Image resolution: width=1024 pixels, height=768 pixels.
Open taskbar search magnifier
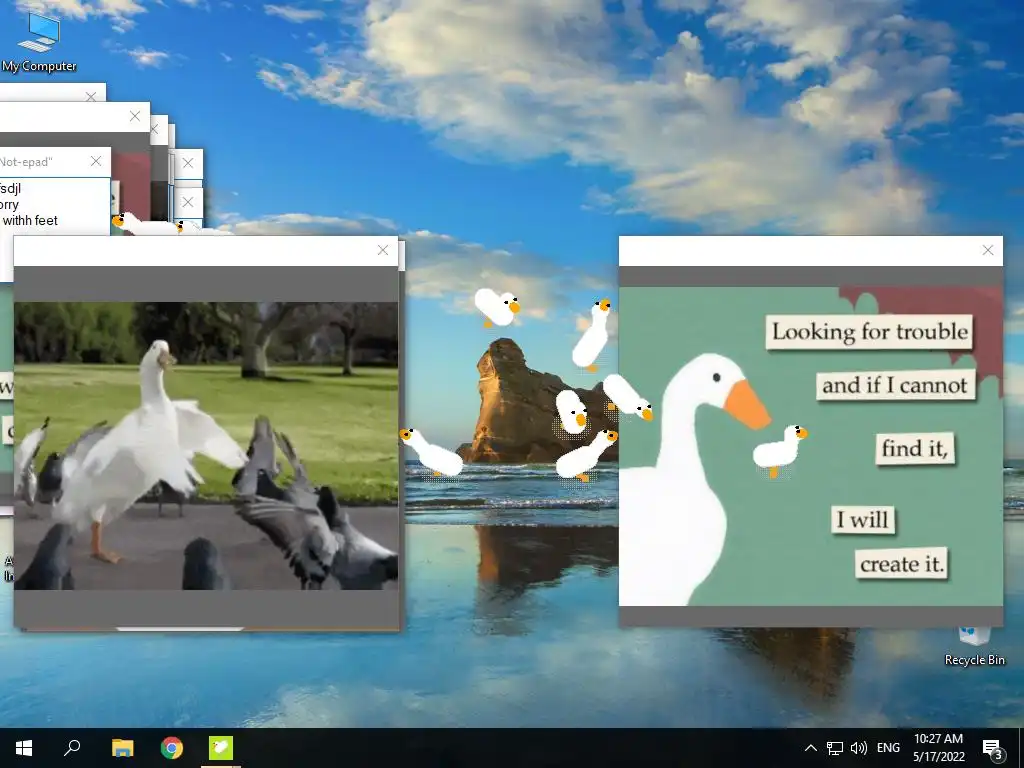[x=72, y=748]
